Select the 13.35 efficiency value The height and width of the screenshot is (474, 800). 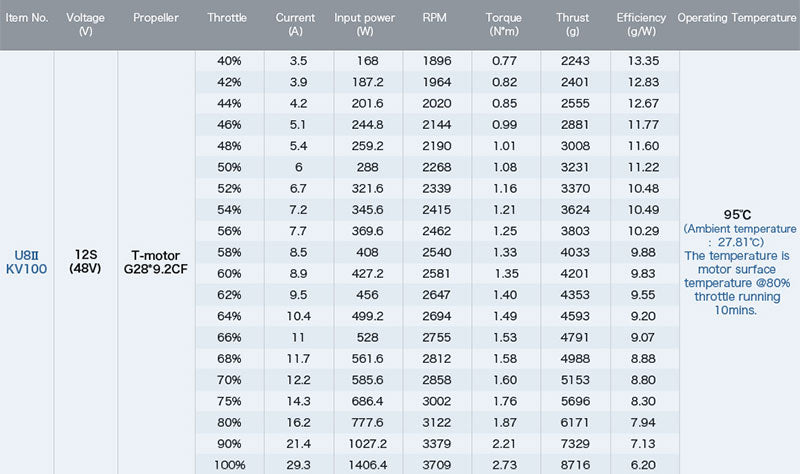(x=641, y=61)
